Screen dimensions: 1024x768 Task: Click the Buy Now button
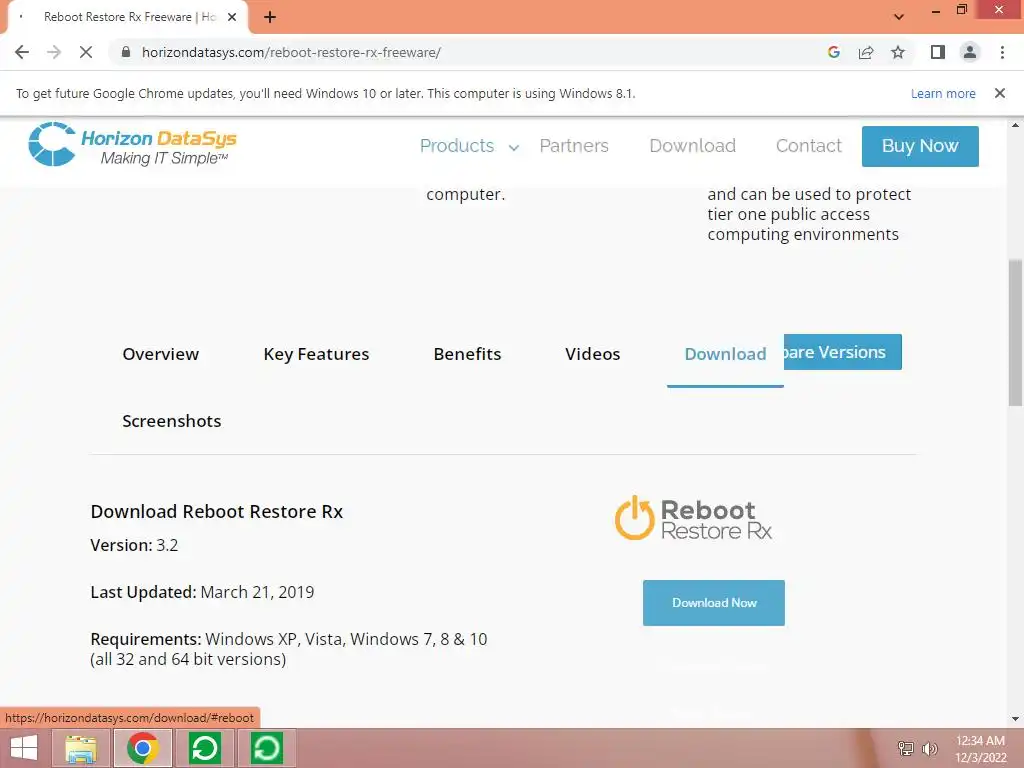coord(920,146)
